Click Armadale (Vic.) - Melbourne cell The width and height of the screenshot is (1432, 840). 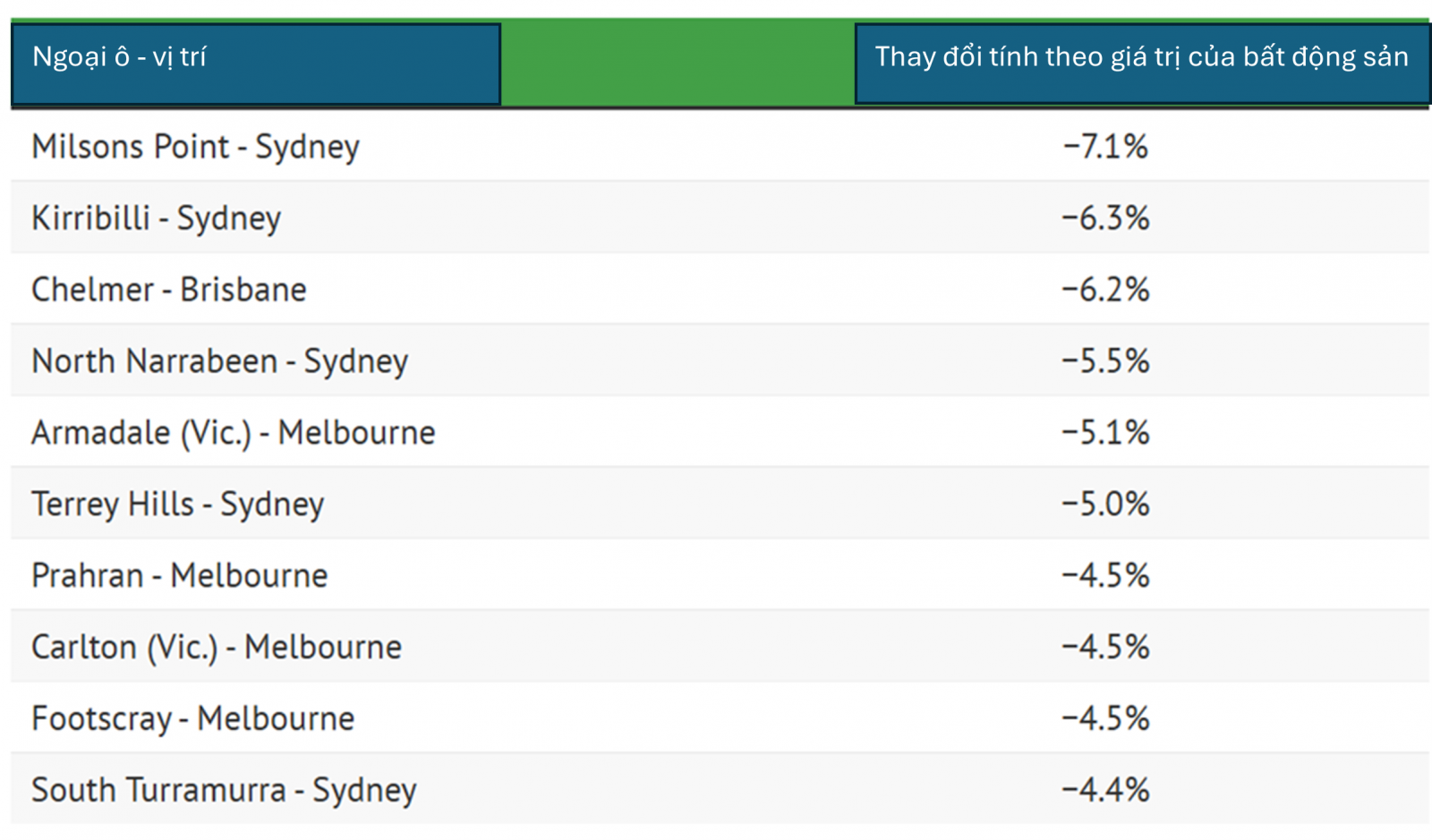point(233,433)
